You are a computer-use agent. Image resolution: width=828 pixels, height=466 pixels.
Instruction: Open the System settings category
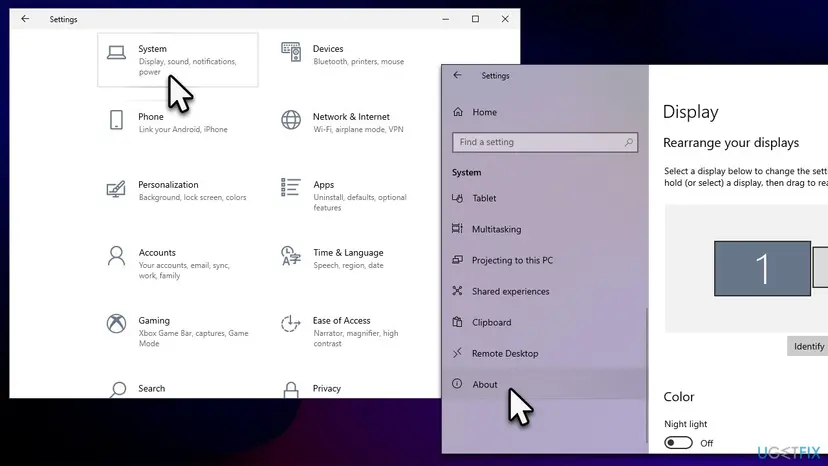click(177, 60)
